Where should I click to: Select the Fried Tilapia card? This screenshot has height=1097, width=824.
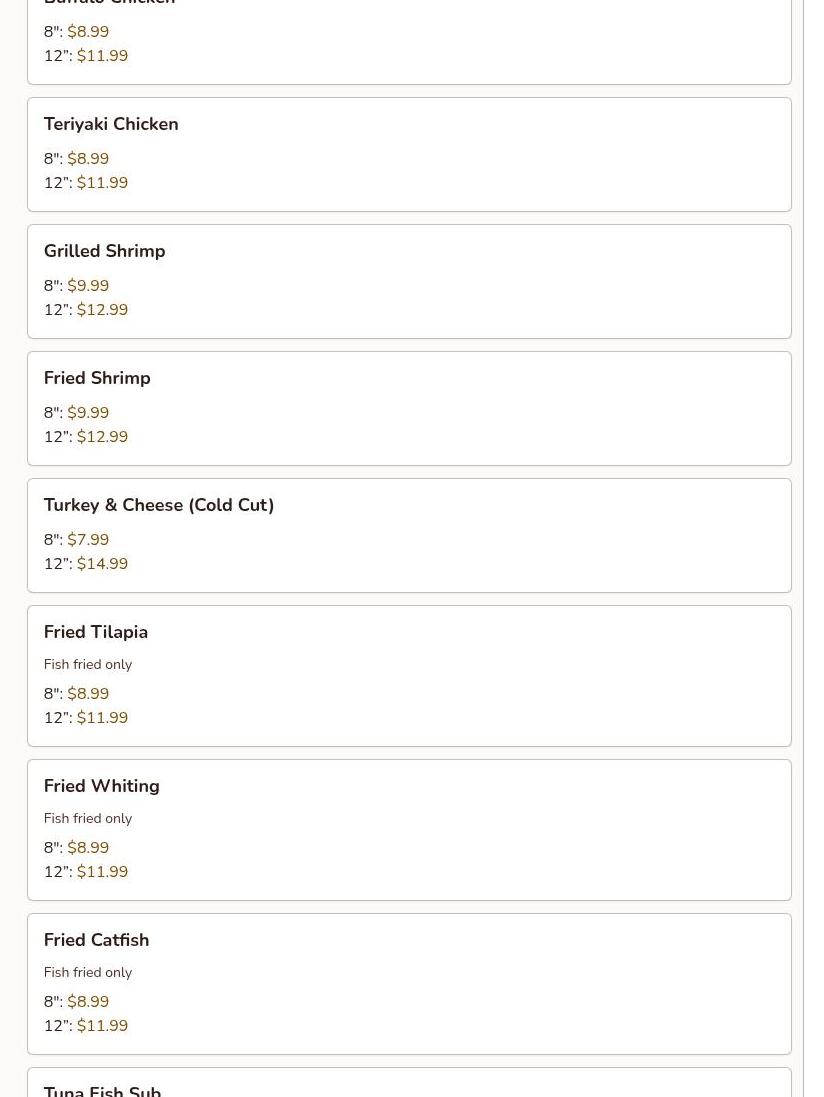point(409,676)
